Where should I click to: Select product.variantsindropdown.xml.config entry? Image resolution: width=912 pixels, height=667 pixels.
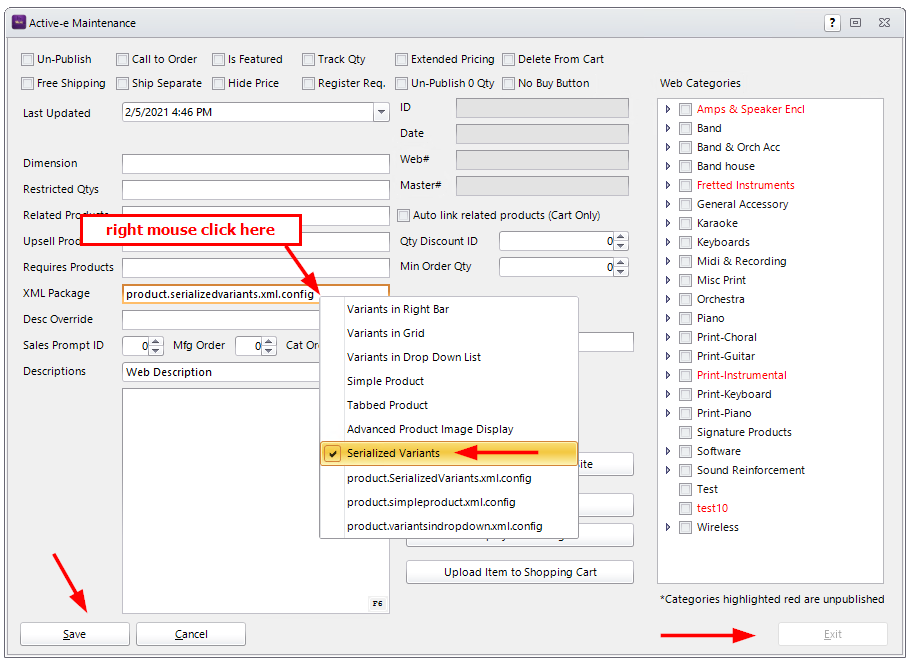click(x=449, y=526)
